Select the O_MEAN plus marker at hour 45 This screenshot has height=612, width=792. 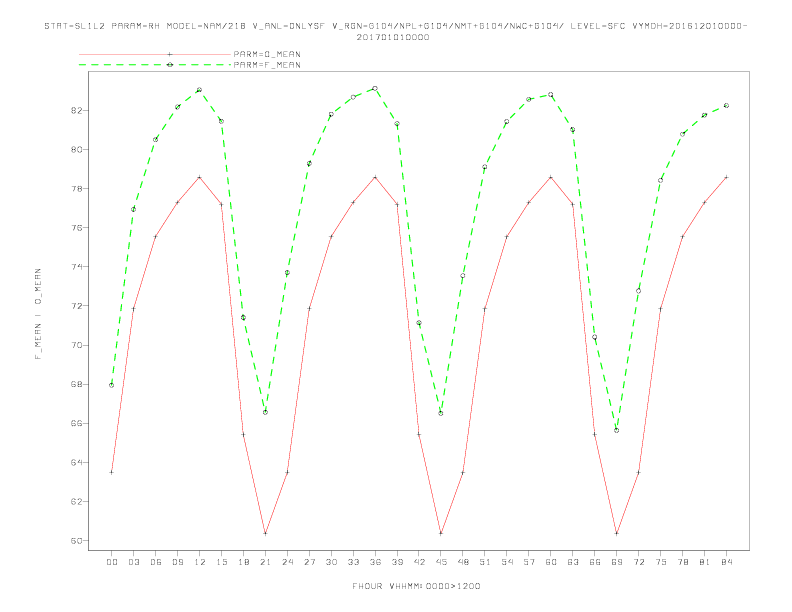(x=441, y=533)
